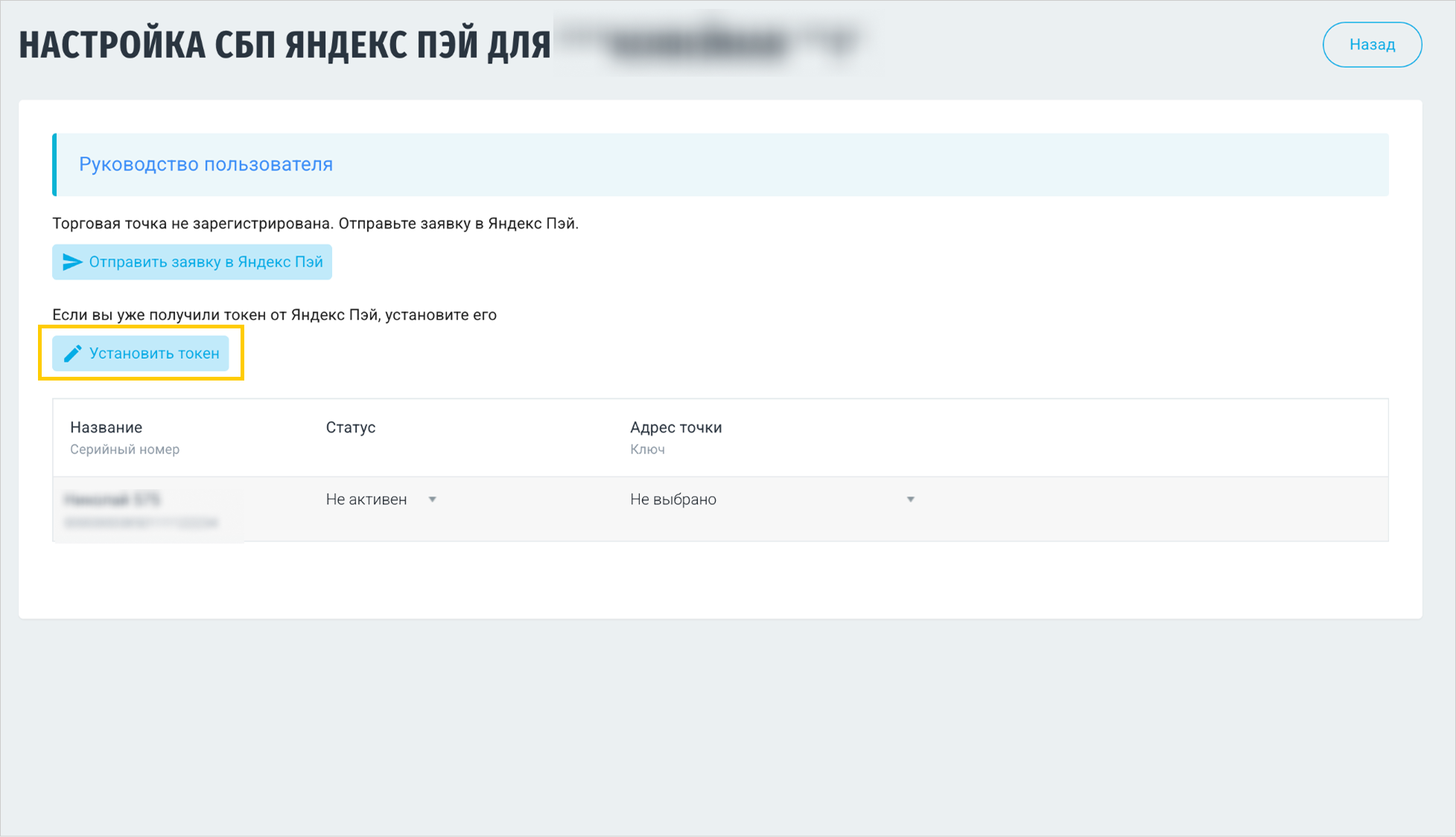The width and height of the screenshot is (1456, 837).
Task: Click Отправить заявку в Яндекс Пэй button
Action: coord(192,262)
